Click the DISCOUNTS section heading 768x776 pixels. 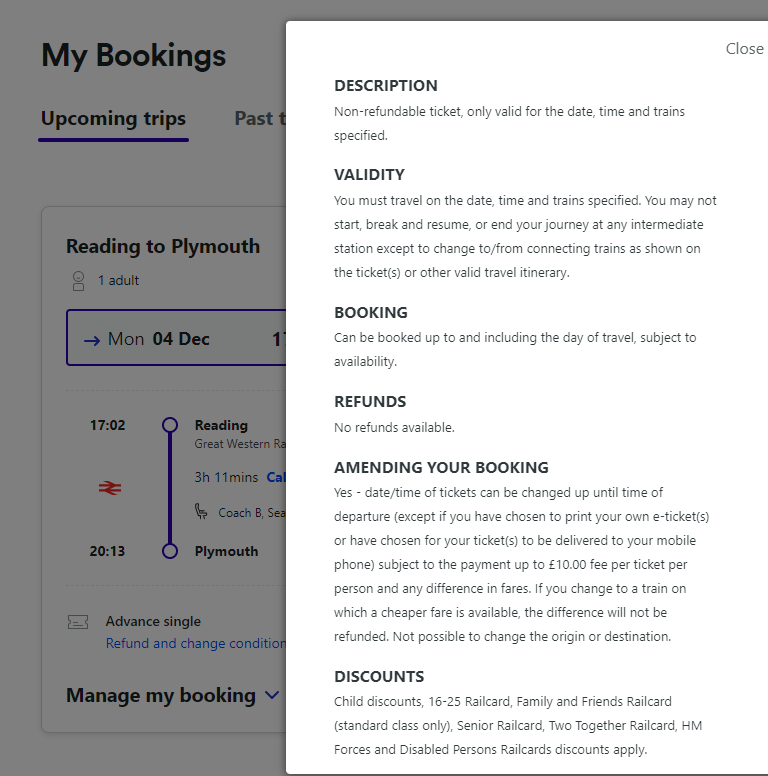pos(379,676)
